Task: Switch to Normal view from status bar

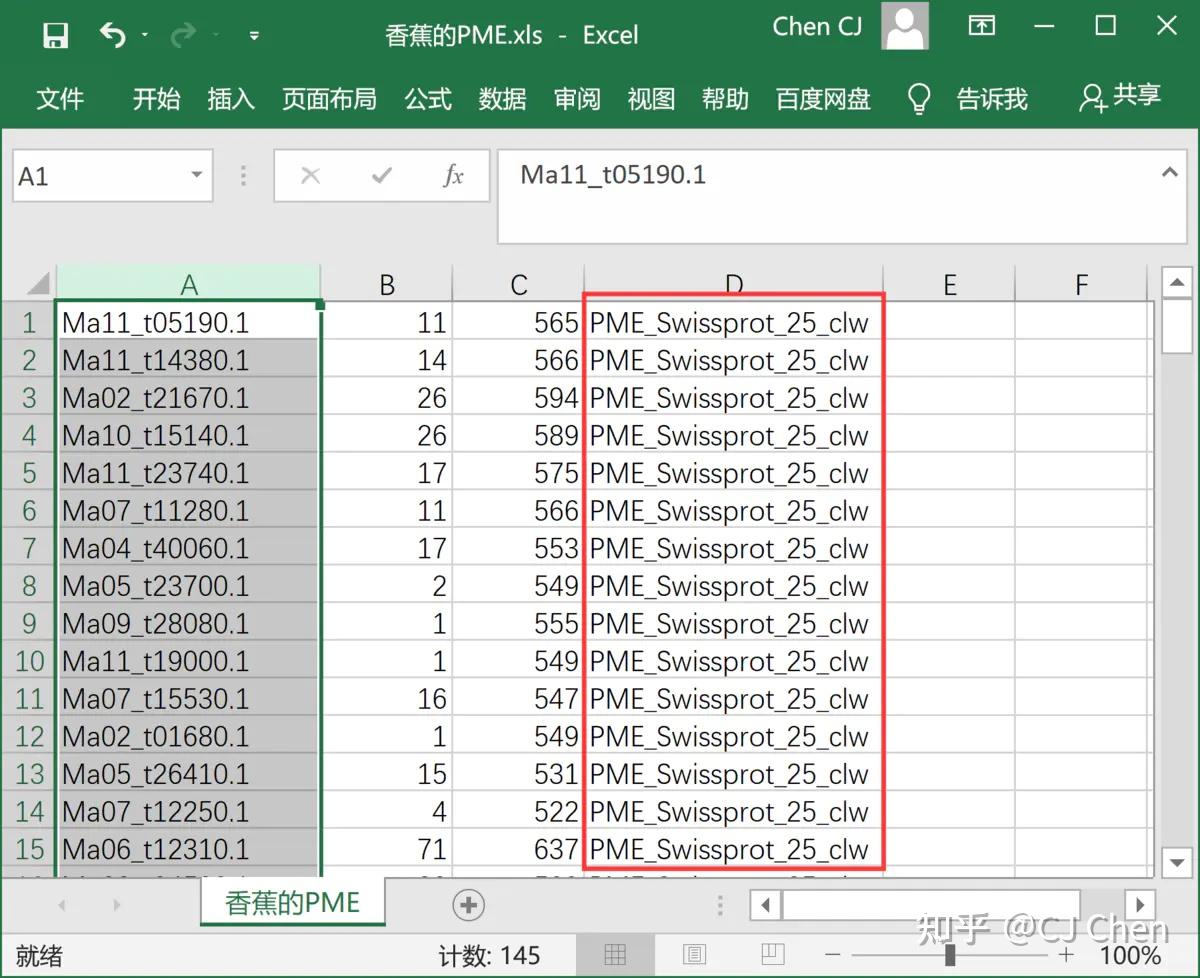Action: tap(615, 954)
